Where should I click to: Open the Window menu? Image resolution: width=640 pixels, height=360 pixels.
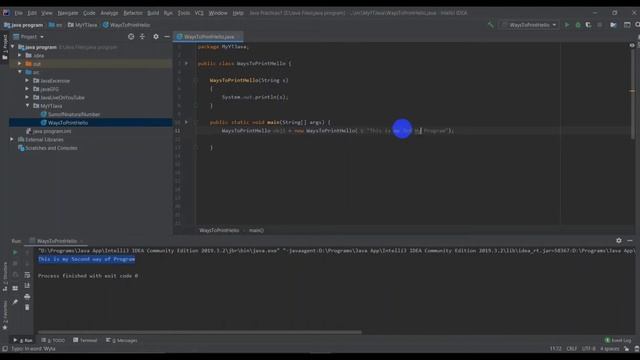tap(218, 13)
